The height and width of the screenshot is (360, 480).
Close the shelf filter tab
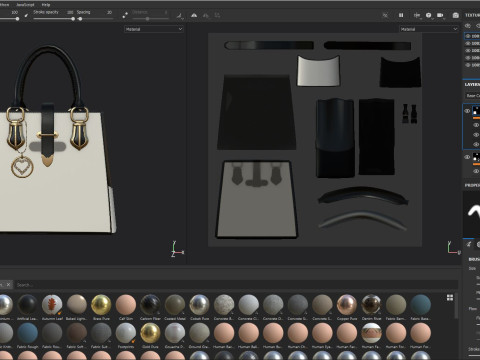coord(8,284)
